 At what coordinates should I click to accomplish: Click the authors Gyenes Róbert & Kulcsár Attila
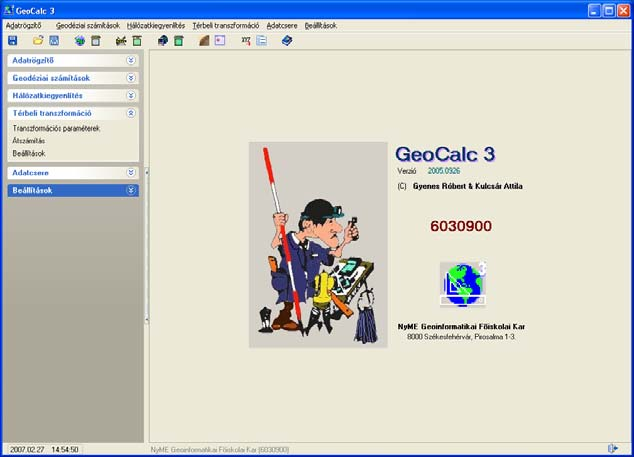tap(467, 186)
